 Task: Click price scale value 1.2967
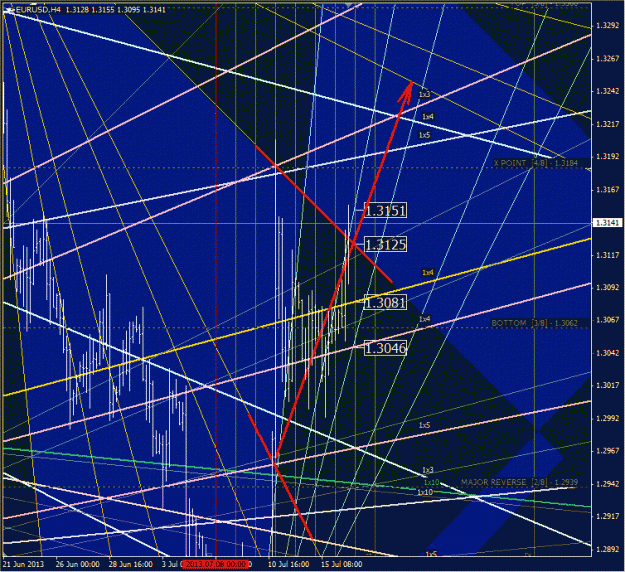(607, 451)
